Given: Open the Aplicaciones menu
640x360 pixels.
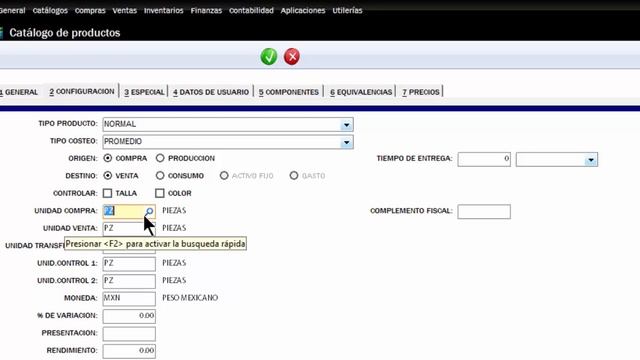Looking at the screenshot, I should coord(303,11).
